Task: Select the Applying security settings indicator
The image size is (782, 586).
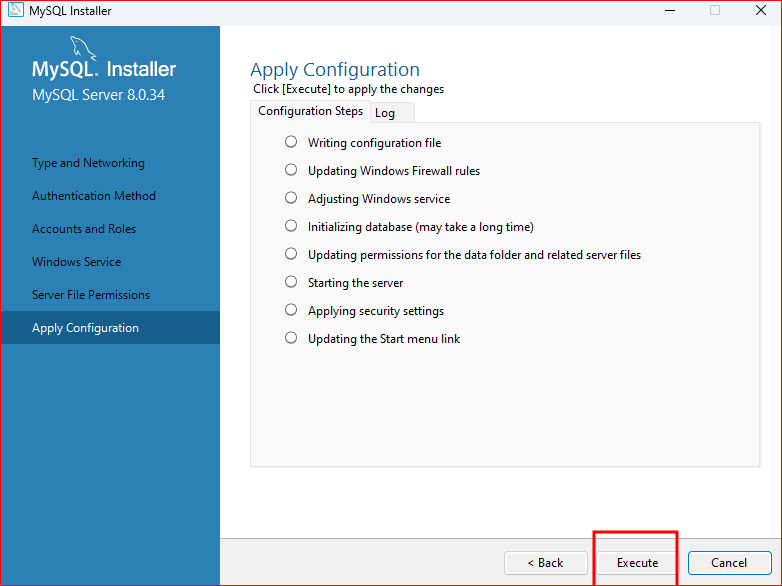Action: (291, 309)
